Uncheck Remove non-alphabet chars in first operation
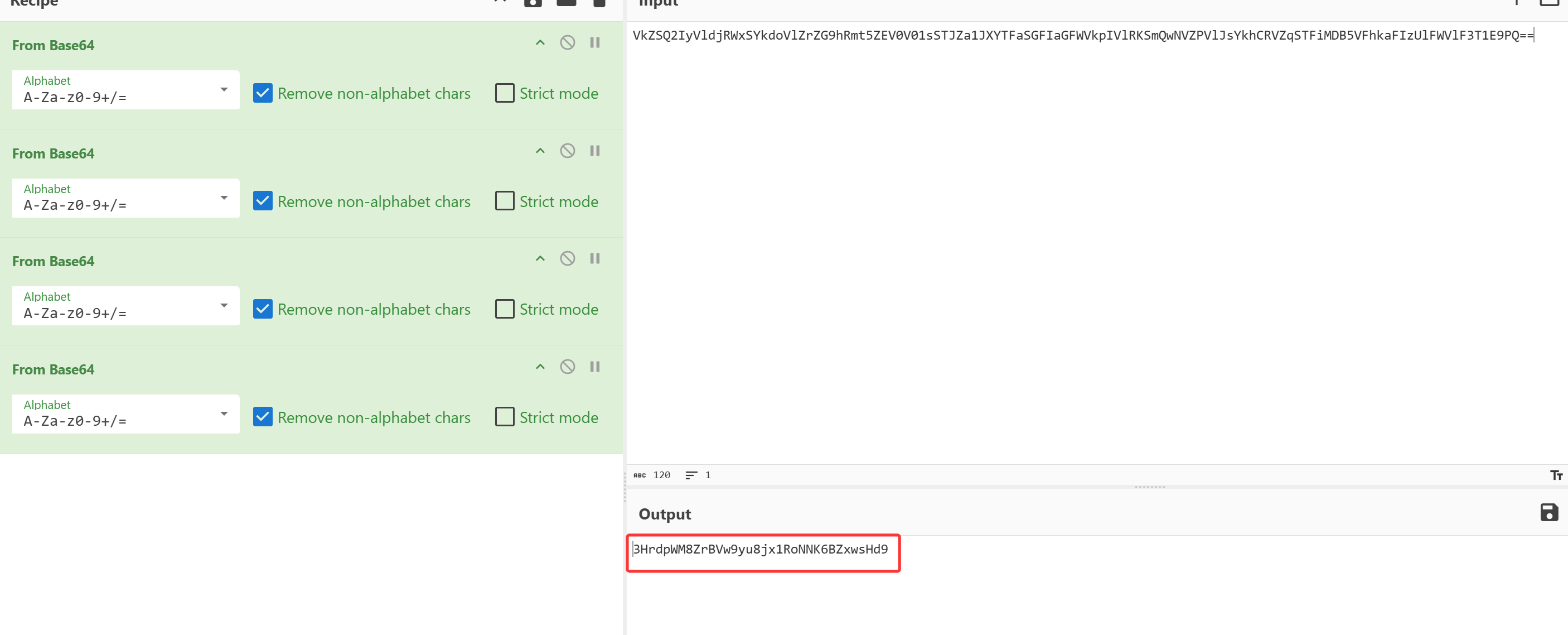The height and width of the screenshot is (635, 1568). click(x=262, y=93)
